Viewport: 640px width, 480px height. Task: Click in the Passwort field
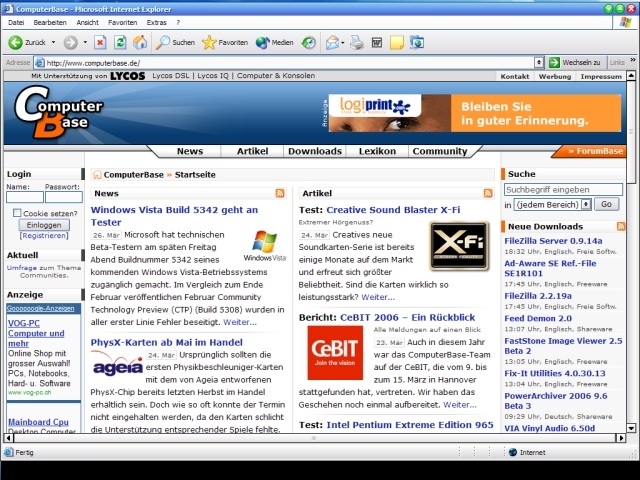pyautogui.click(x=64, y=198)
